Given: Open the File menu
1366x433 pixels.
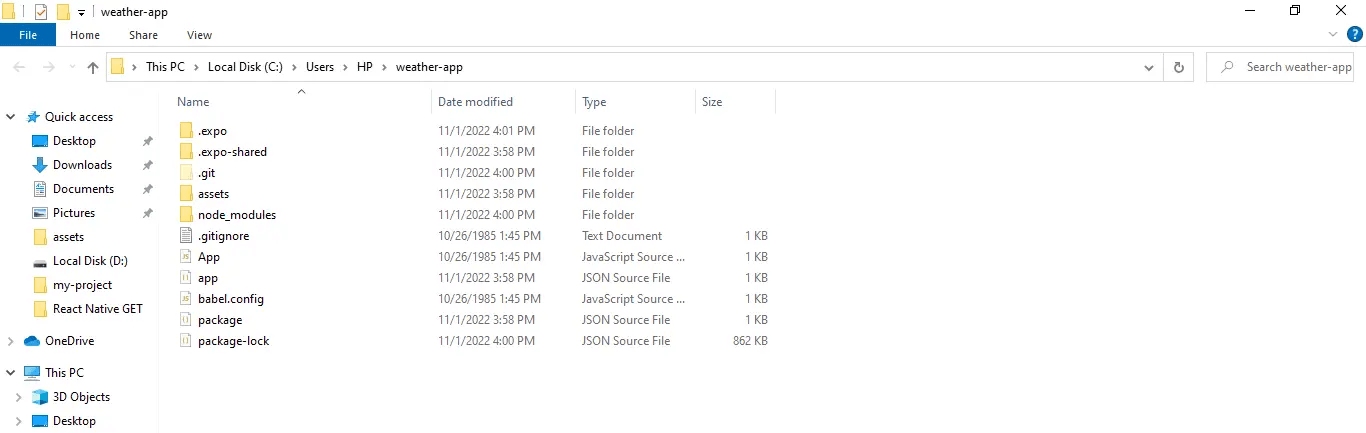Looking at the screenshot, I should (28, 35).
